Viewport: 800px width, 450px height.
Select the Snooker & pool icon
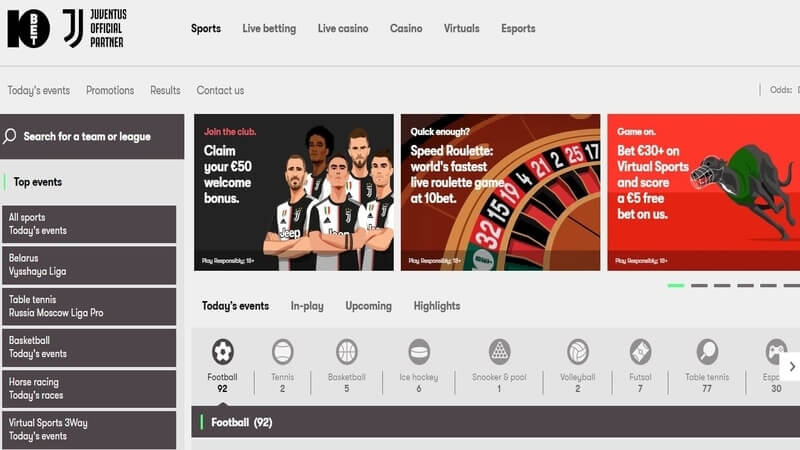point(499,352)
